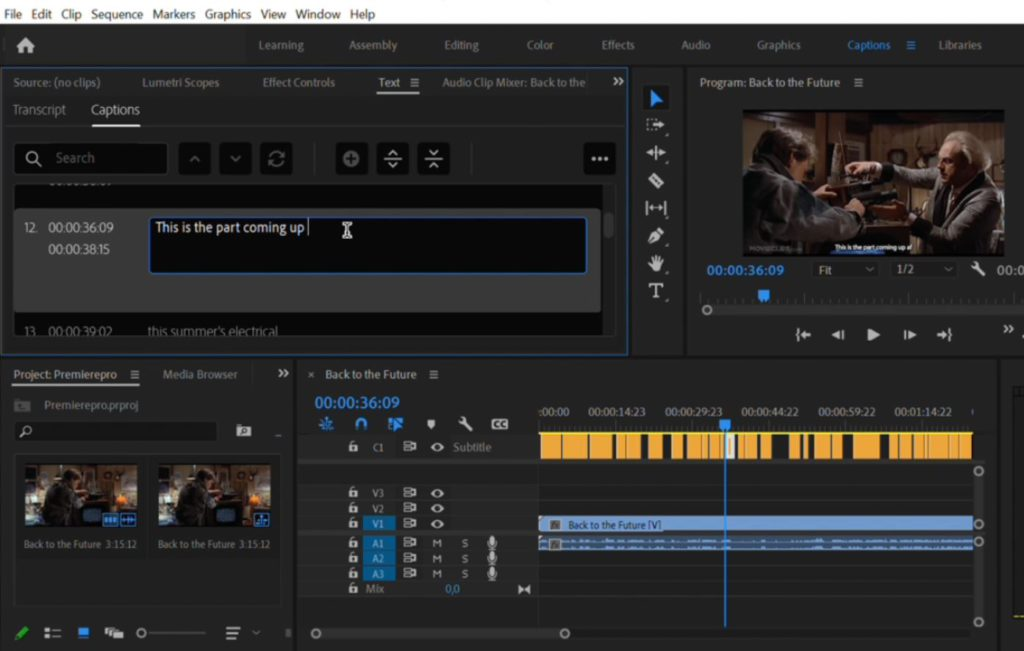Step back one frame
Screen dimensions: 1024x651
[837, 335]
